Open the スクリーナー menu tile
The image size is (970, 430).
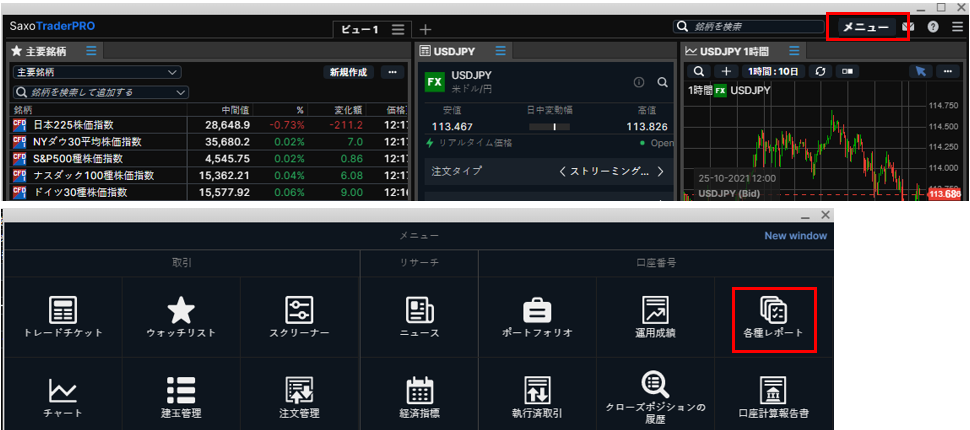click(299, 317)
